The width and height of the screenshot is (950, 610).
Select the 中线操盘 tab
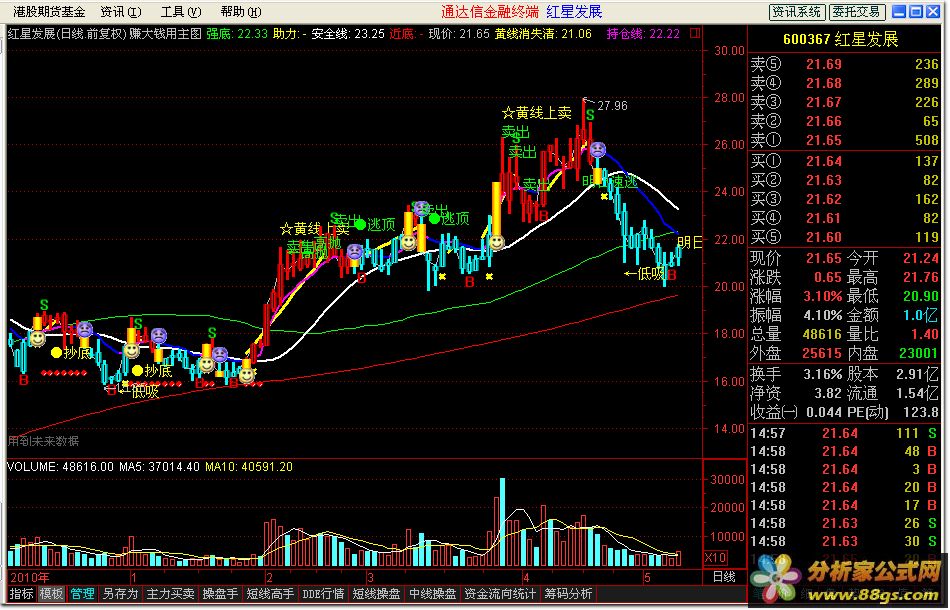(432, 594)
